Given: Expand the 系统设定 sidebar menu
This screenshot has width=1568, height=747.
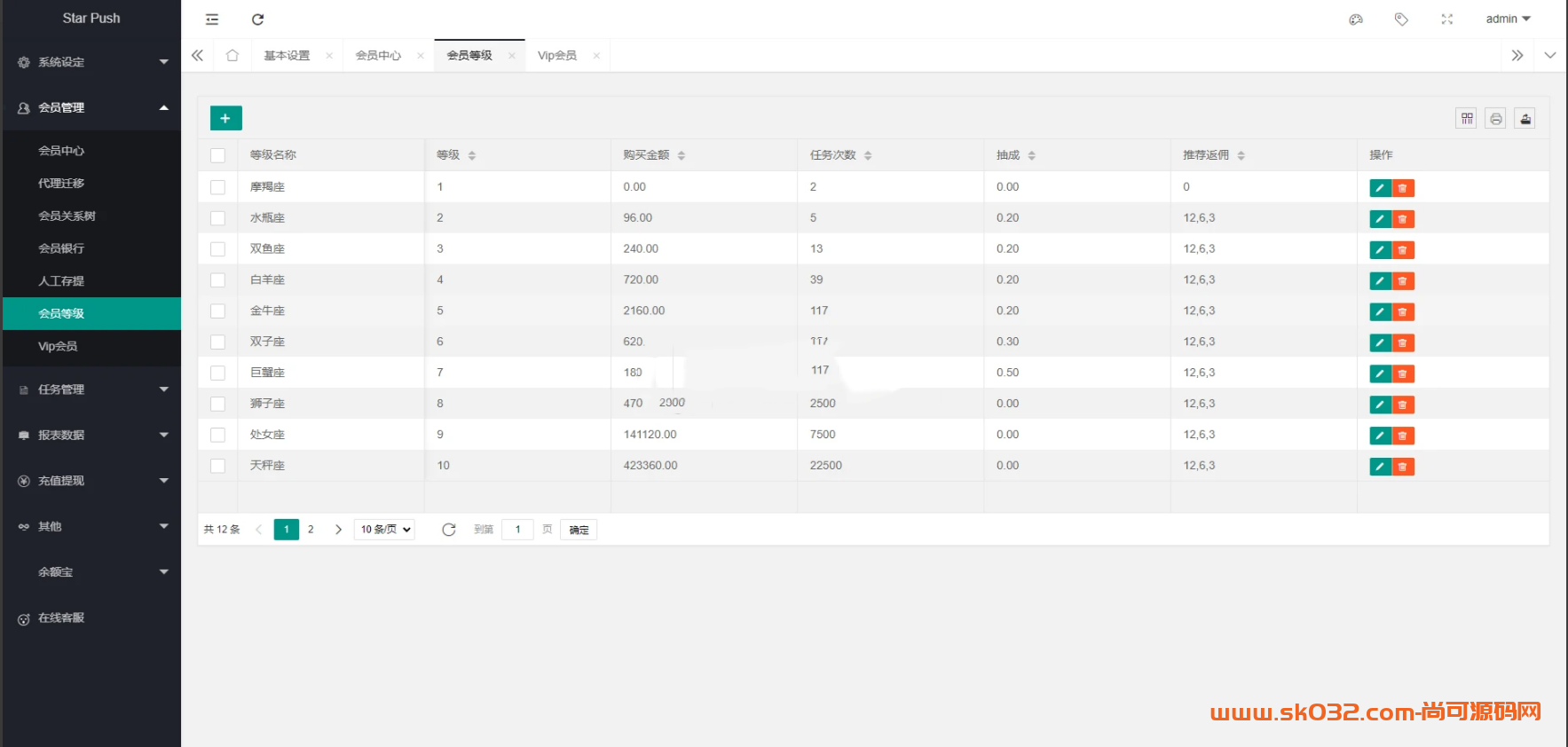Looking at the screenshot, I should pyautogui.click(x=91, y=62).
